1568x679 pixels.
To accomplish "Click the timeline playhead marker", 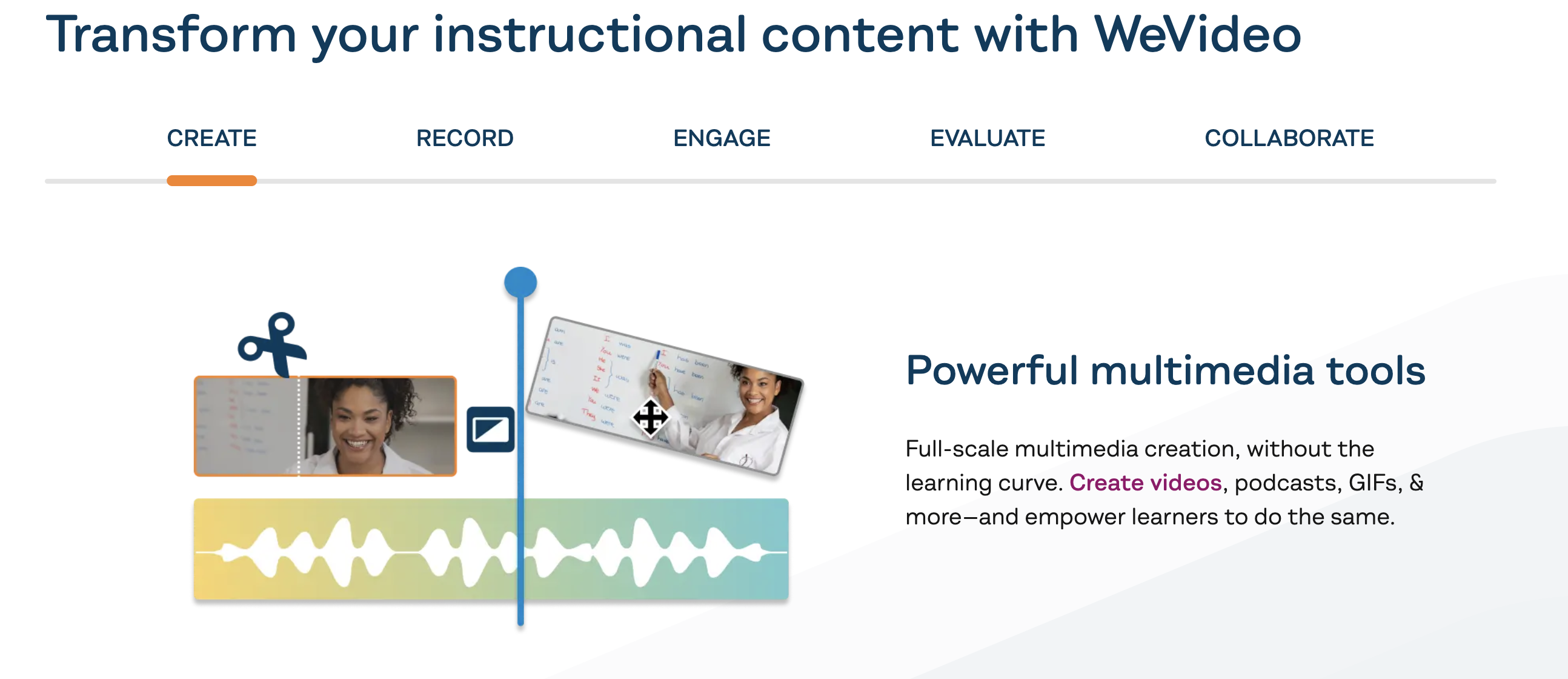I will 521,283.
